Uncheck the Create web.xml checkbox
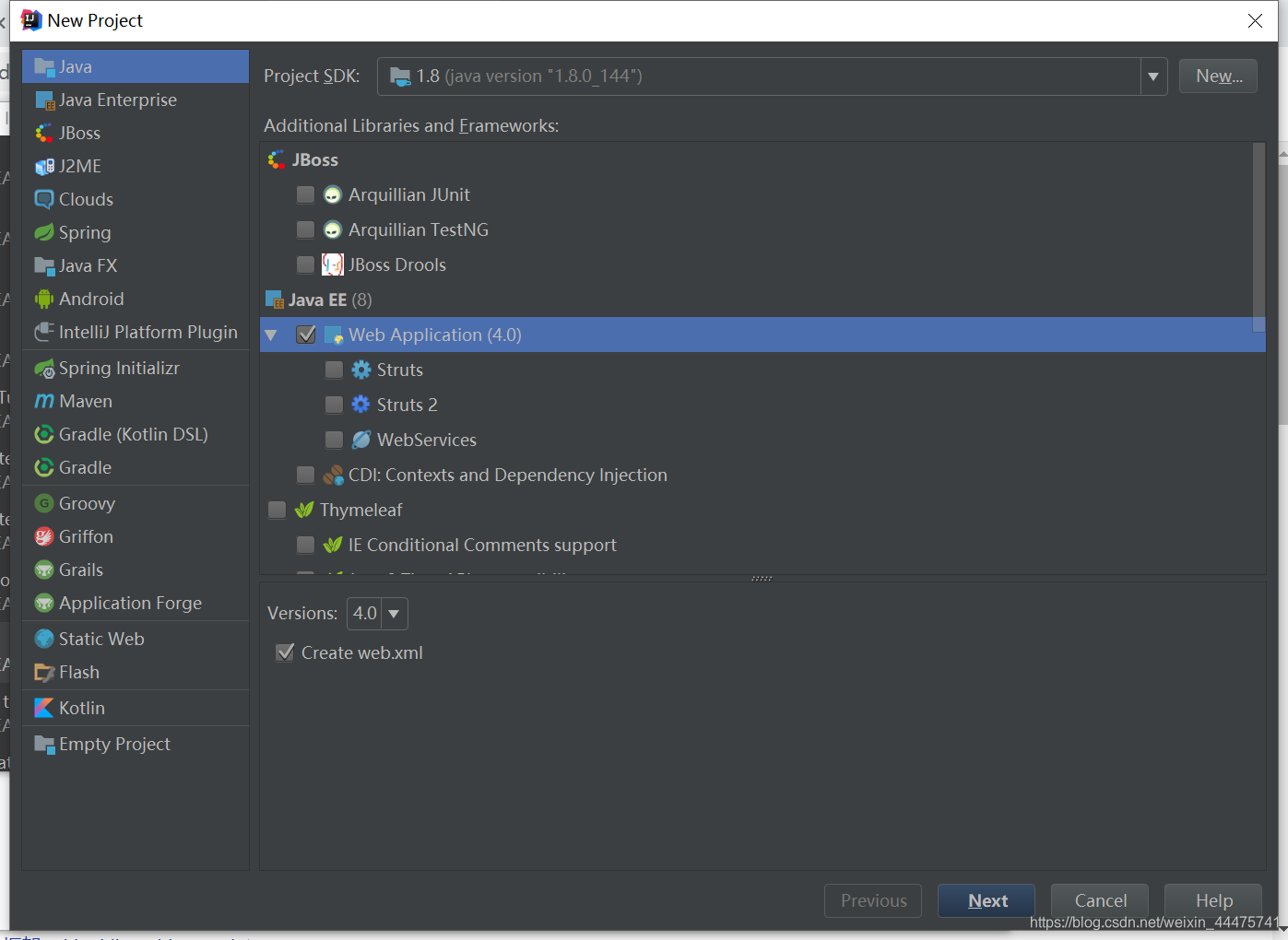Viewport: 1288px width, 940px height. coord(286,653)
